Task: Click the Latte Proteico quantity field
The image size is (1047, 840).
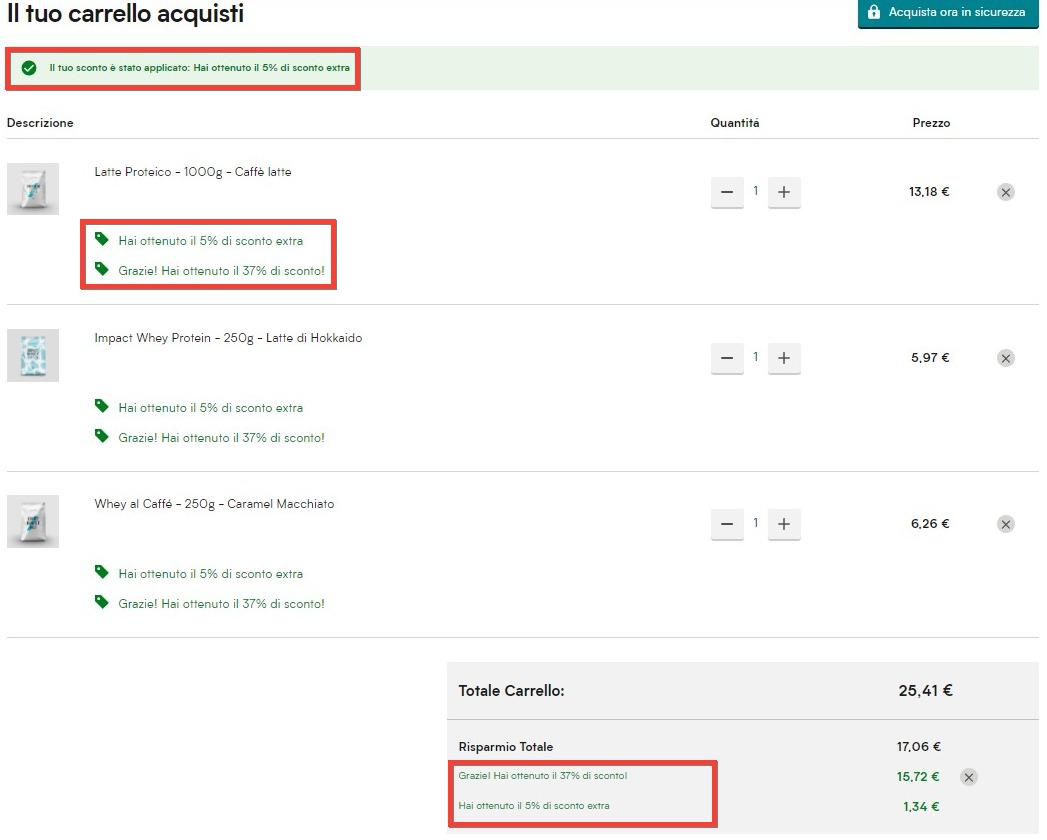Action: pos(756,191)
